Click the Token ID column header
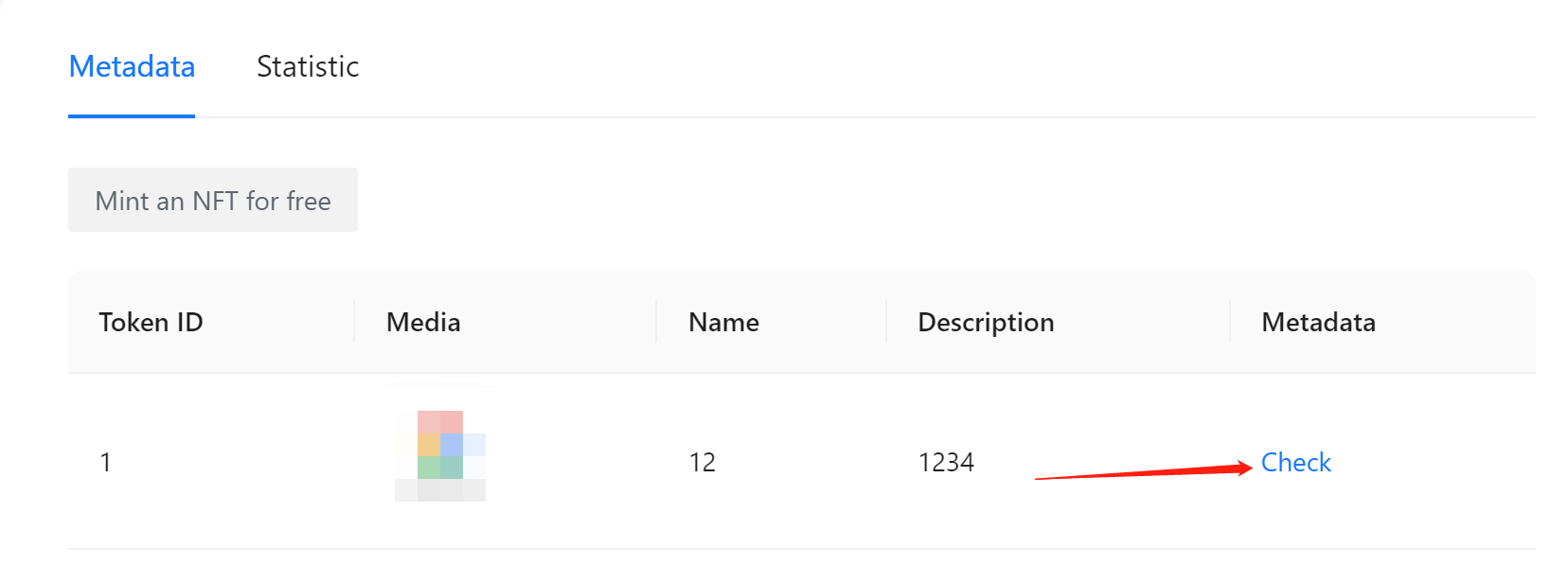 coord(151,322)
